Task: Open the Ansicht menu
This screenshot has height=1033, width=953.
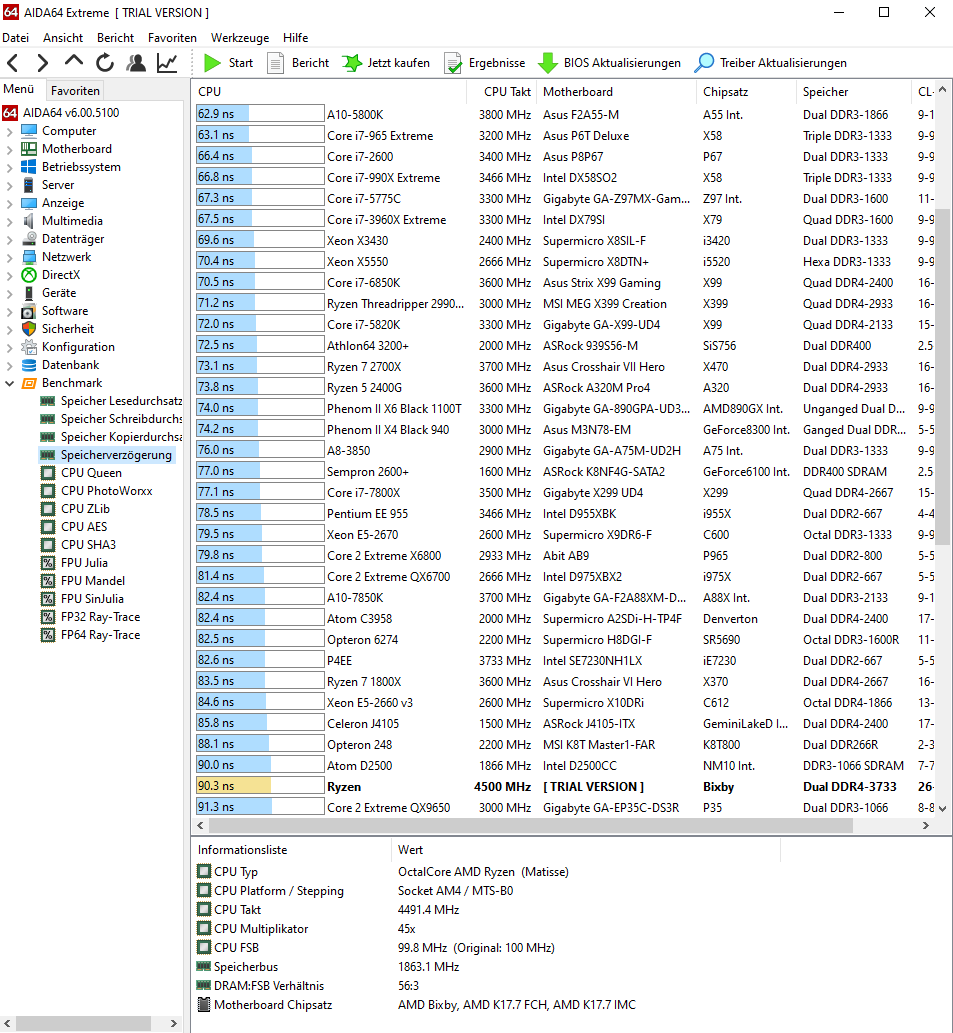Action: pyautogui.click(x=63, y=38)
